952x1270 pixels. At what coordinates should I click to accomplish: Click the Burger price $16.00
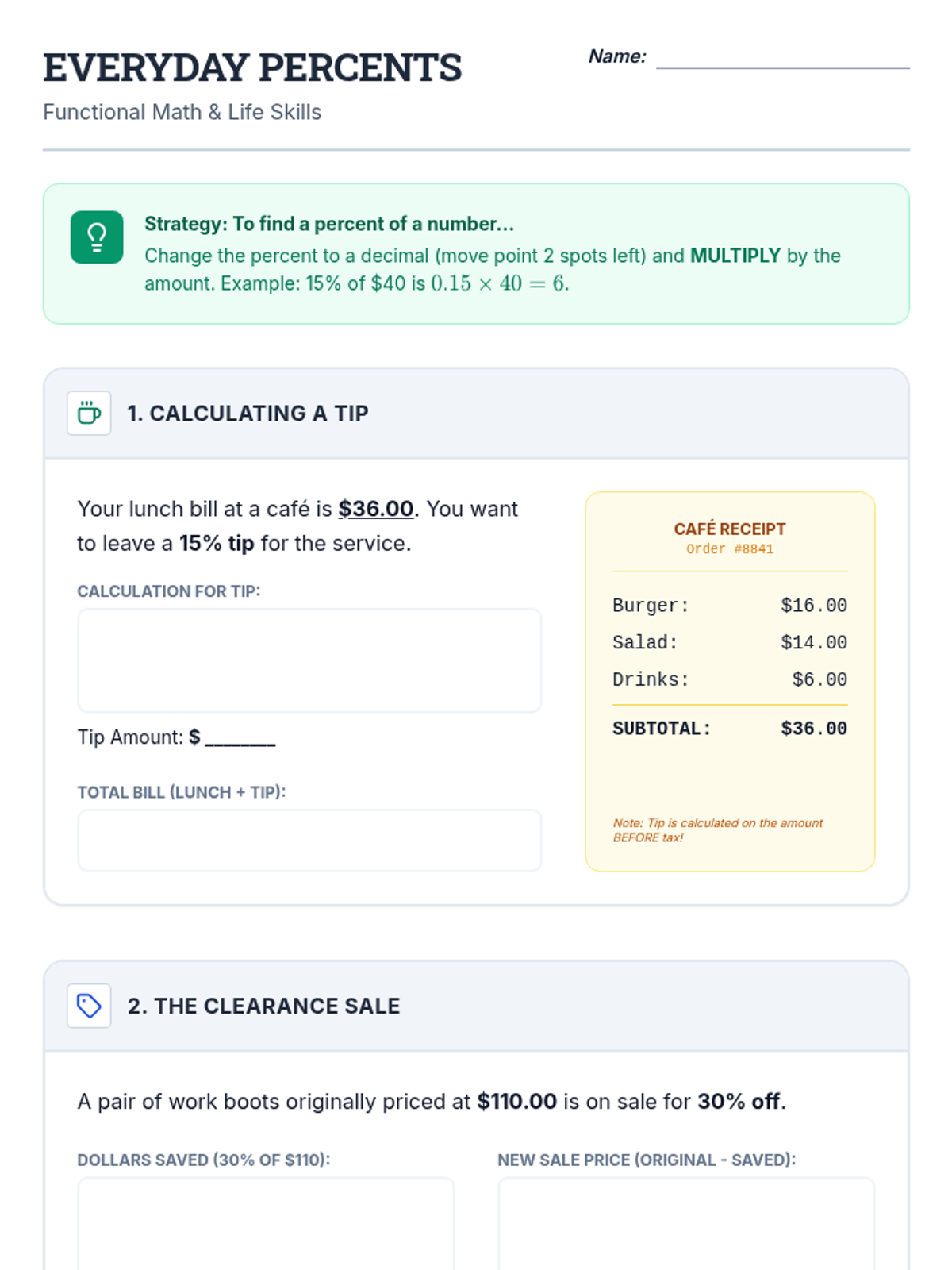tap(814, 606)
